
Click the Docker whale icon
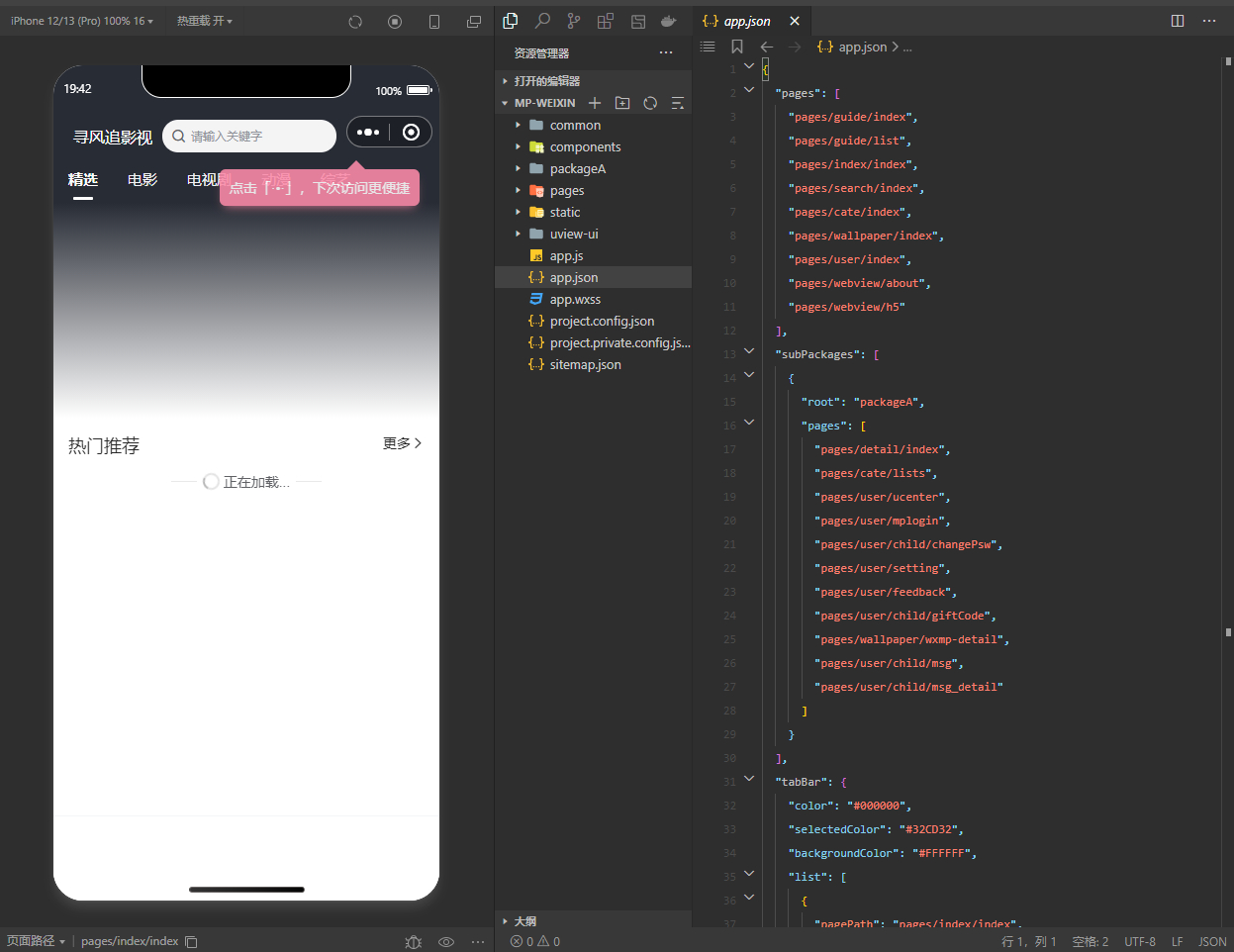click(x=669, y=21)
